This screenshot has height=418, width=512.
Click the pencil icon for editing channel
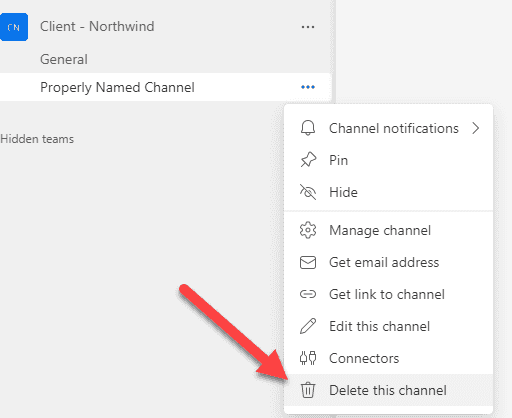coord(308,326)
